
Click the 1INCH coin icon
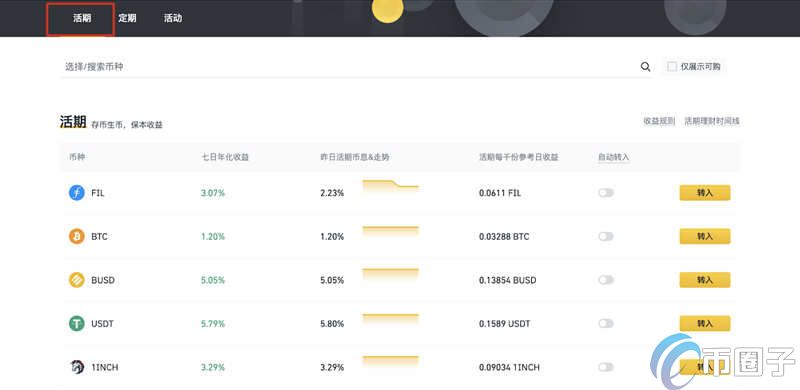pyautogui.click(x=77, y=367)
